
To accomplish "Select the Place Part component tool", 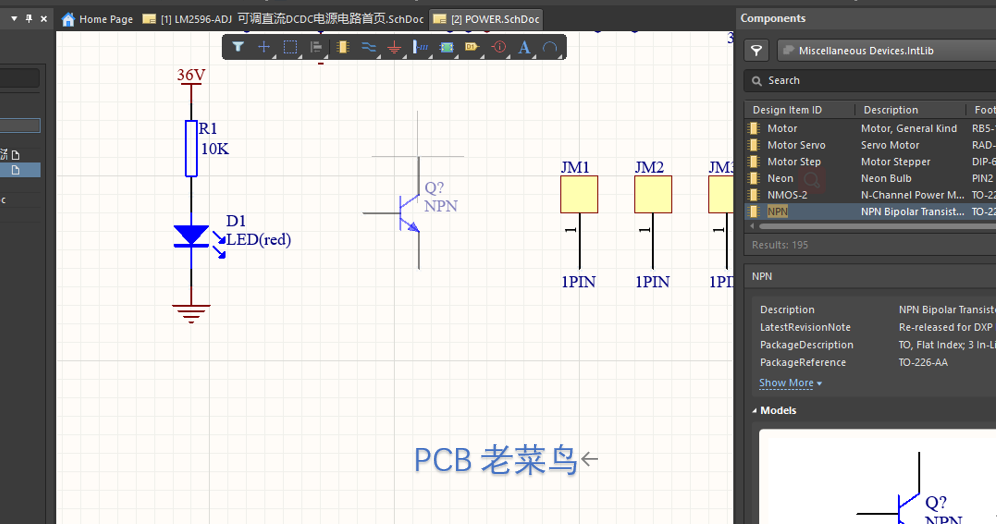I will click(x=343, y=47).
